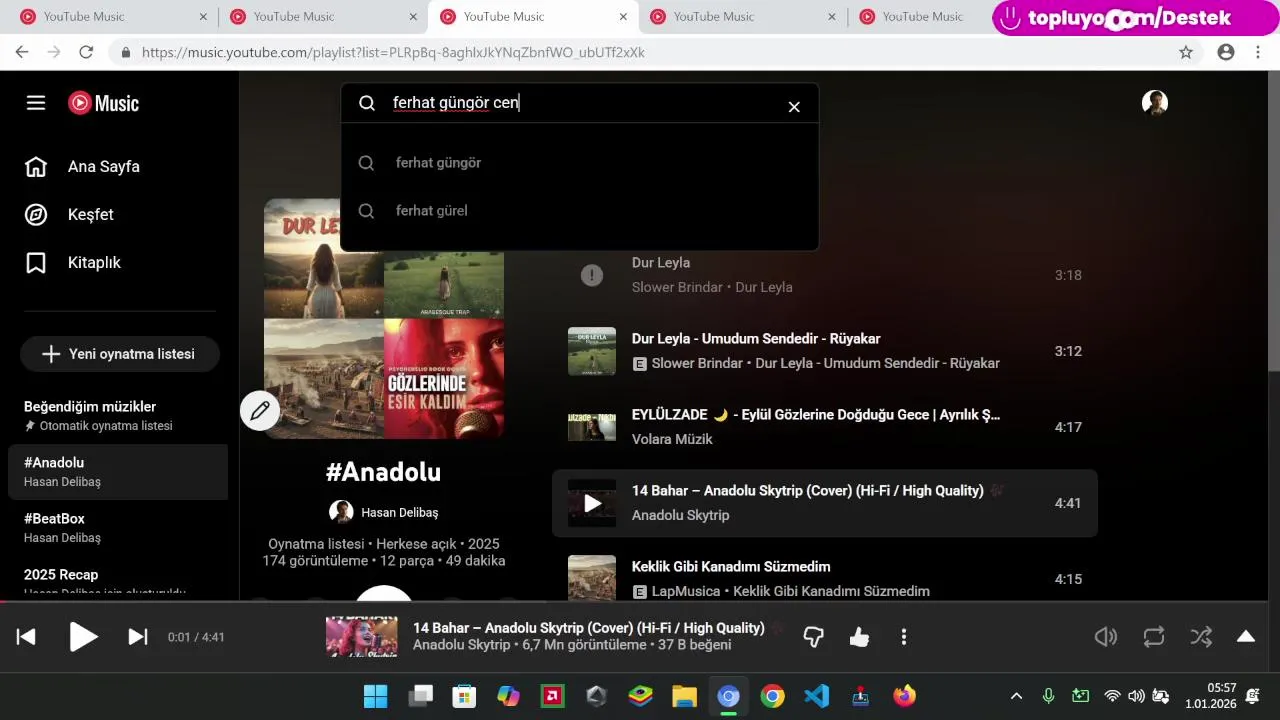Dislike the current song
The height and width of the screenshot is (720, 1280).
pyautogui.click(x=813, y=637)
